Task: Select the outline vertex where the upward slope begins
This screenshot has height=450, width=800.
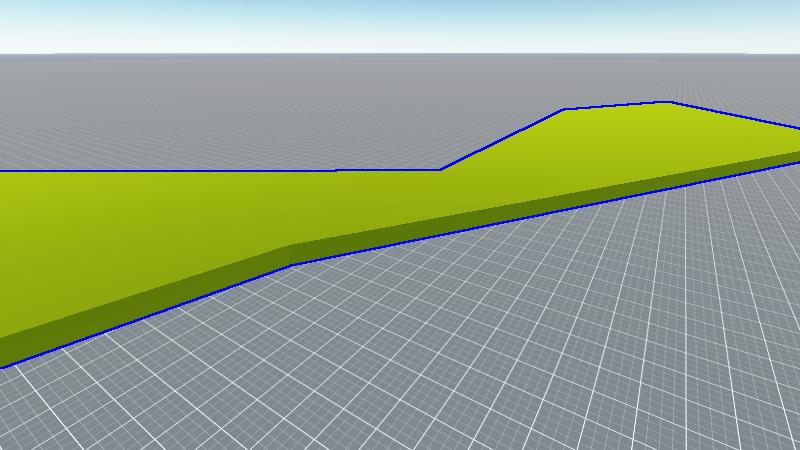Action: [440, 170]
